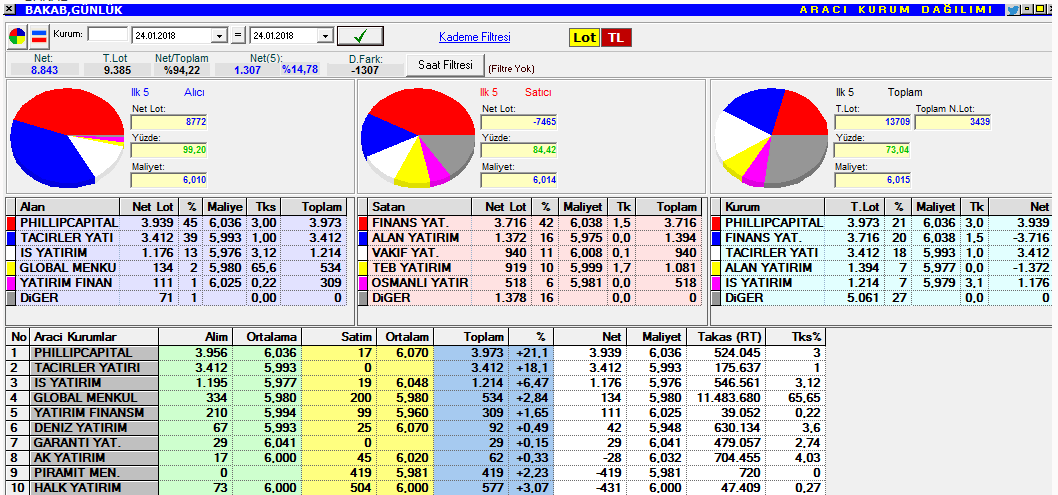The width and height of the screenshot is (1058, 495).
Task: Click the blue swatch beside TACIRLER YATI in Alan table
Action: point(11,238)
